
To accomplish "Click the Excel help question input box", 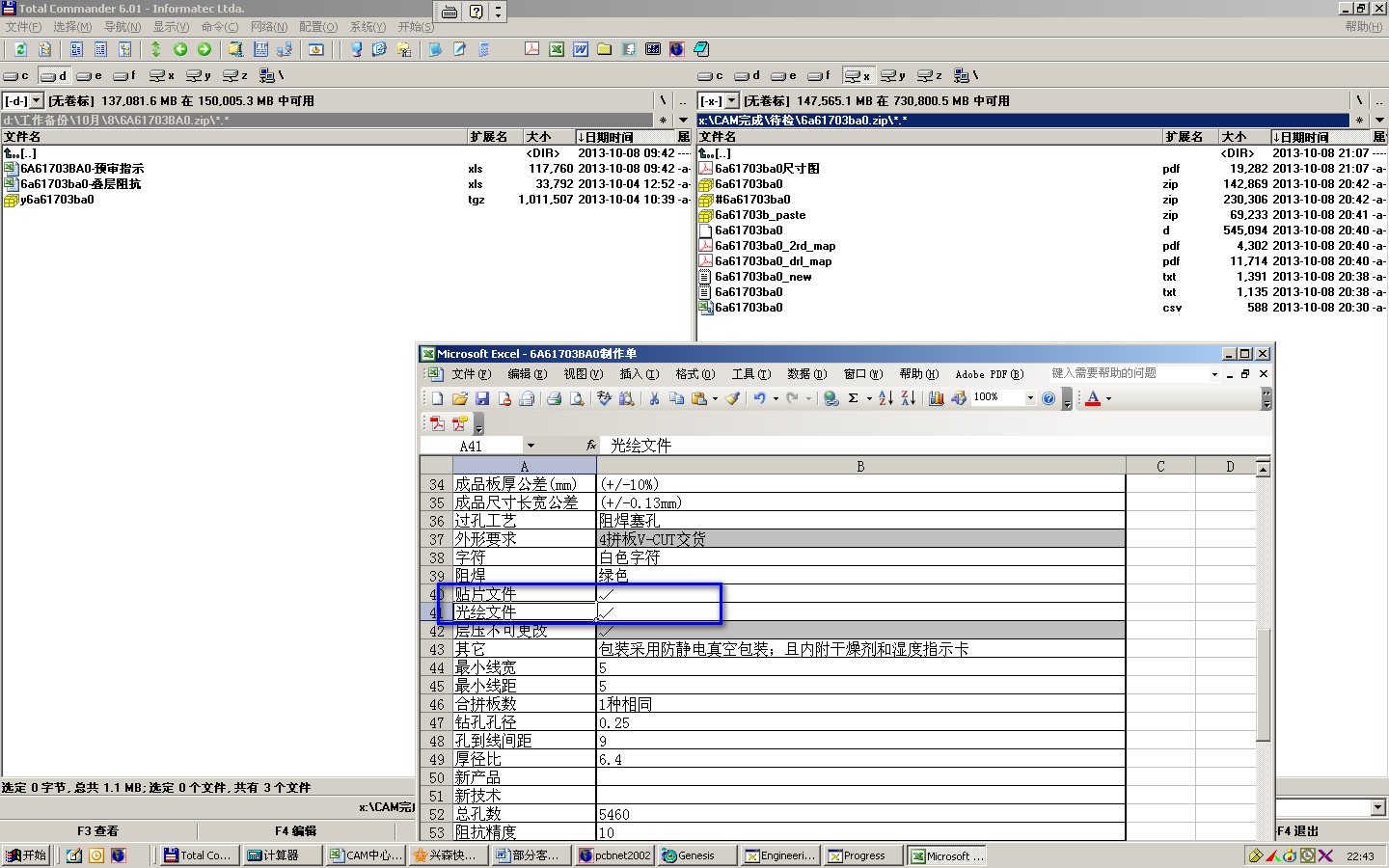I will pos(1127,373).
